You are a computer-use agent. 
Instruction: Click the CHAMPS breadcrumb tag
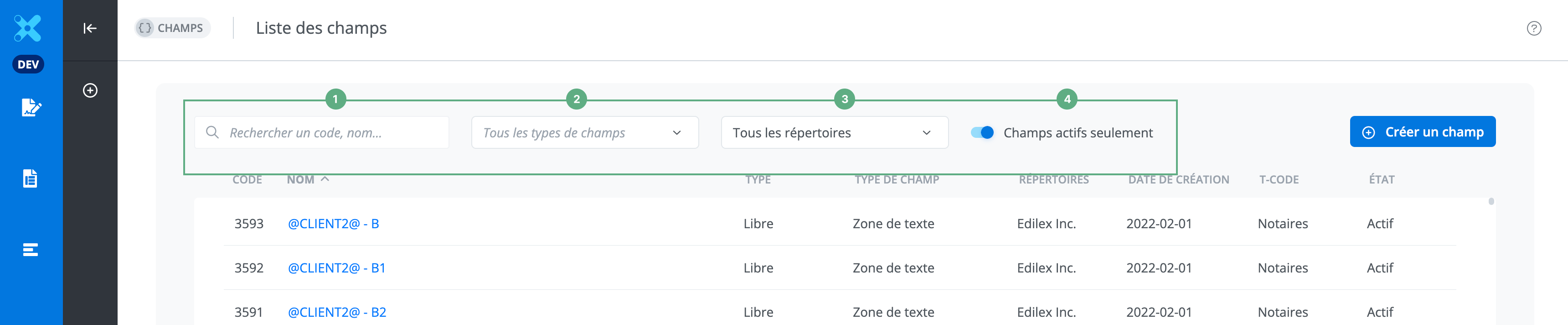[x=172, y=28]
